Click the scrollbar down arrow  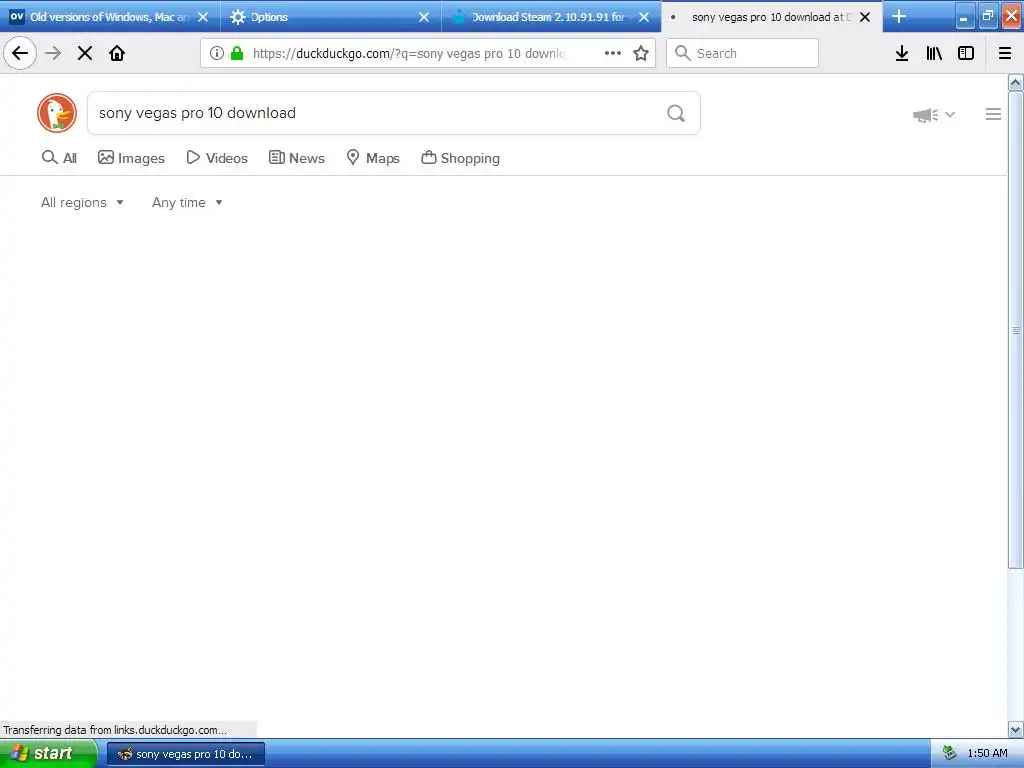click(1016, 729)
